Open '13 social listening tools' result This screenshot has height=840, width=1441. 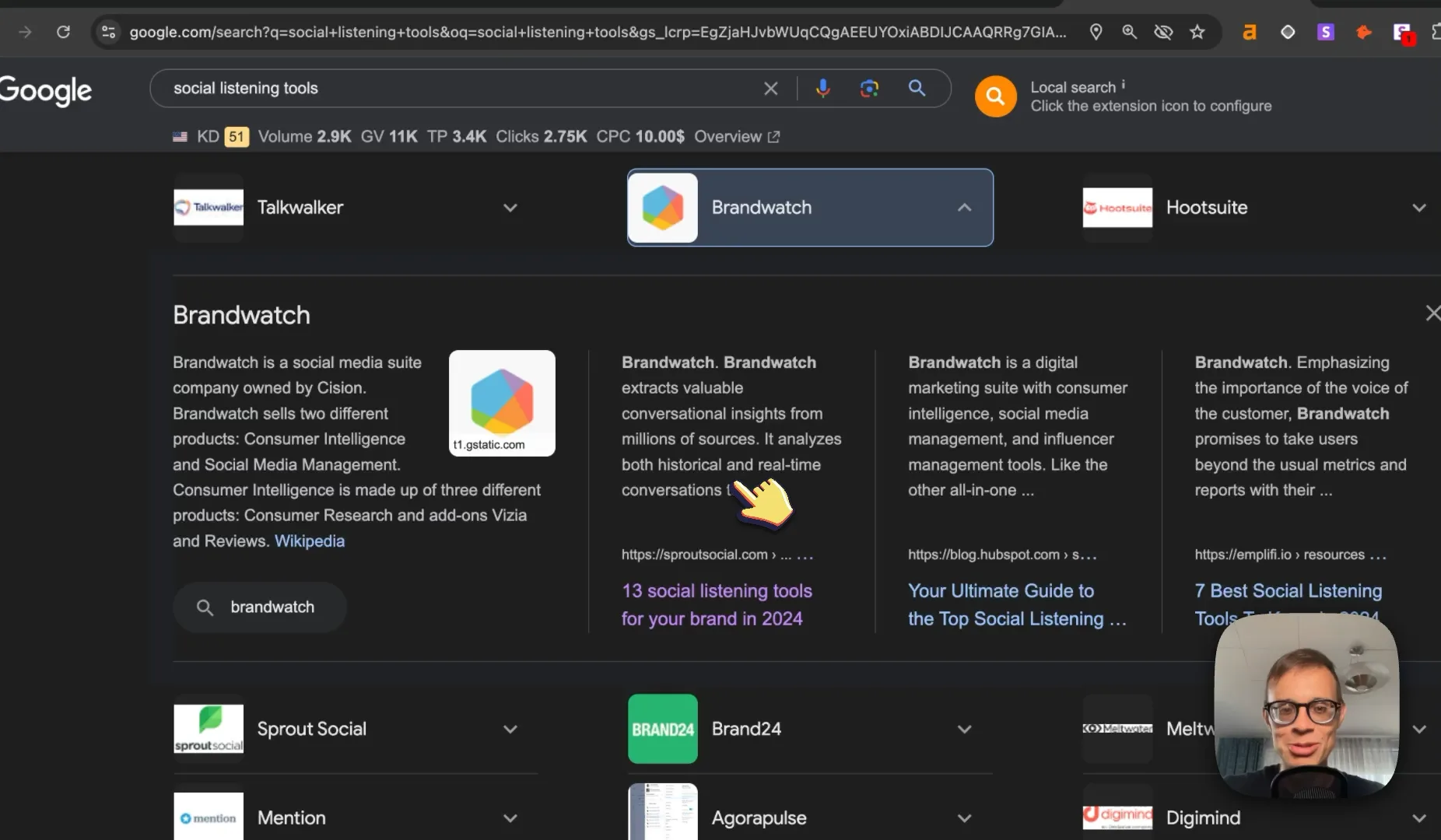coord(717,604)
